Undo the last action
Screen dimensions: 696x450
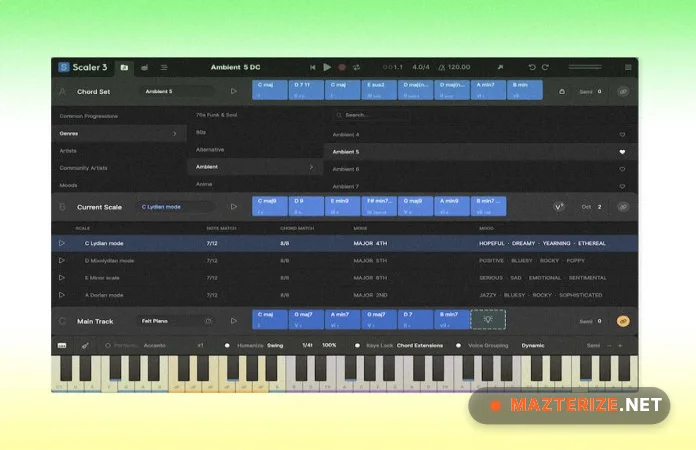point(532,67)
